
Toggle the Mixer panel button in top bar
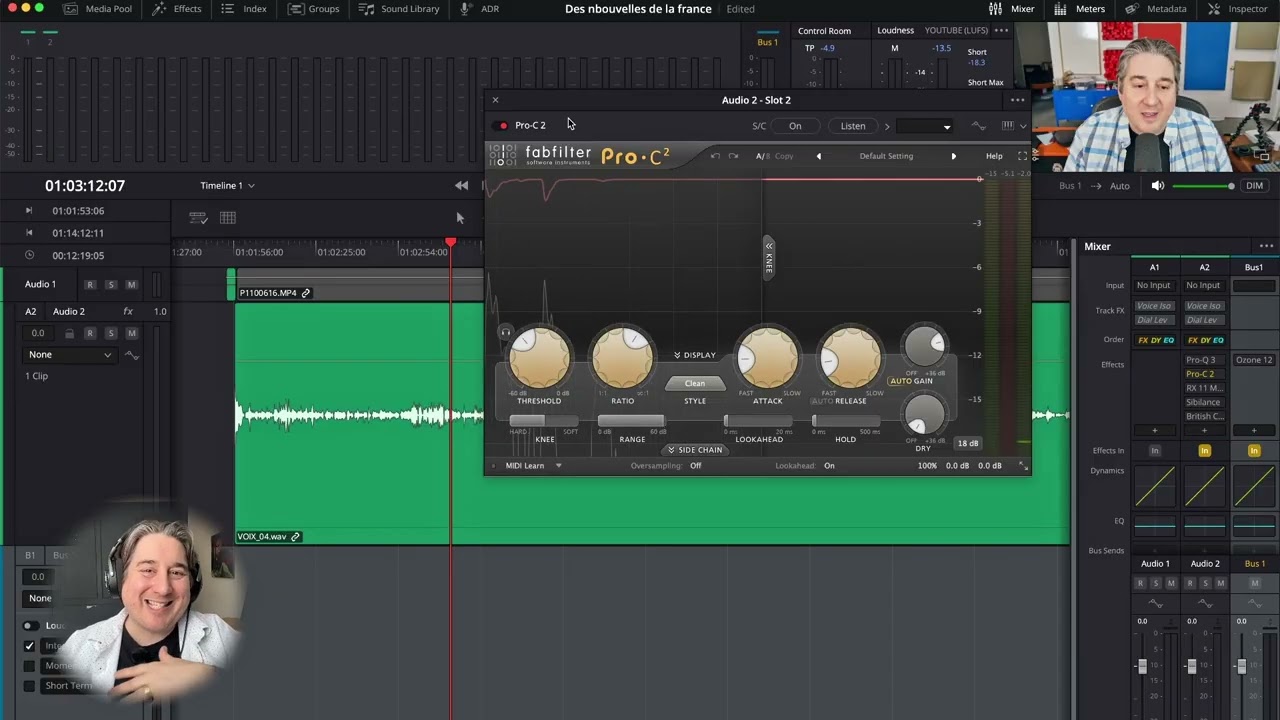tap(1011, 9)
